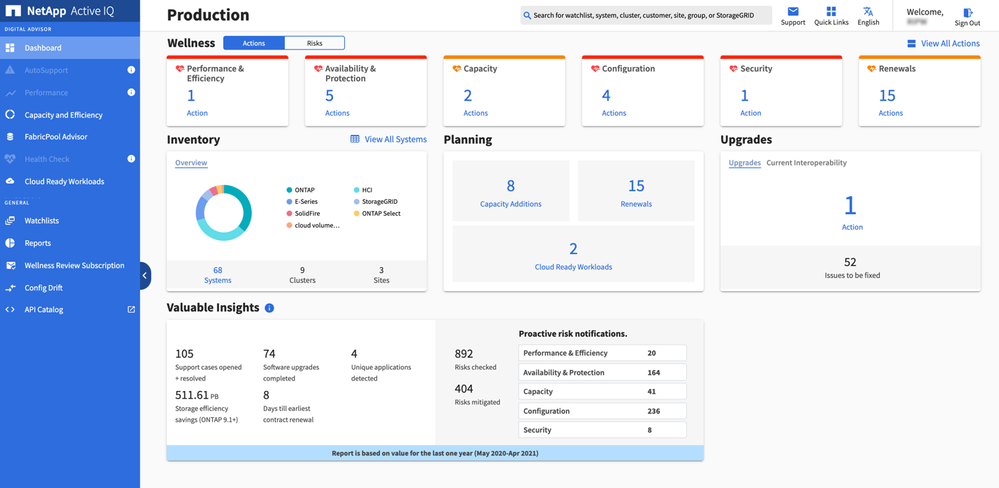999x488 pixels.
Task: Click the FabricPool Advisor database icon
Action: [x=10, y=137]
